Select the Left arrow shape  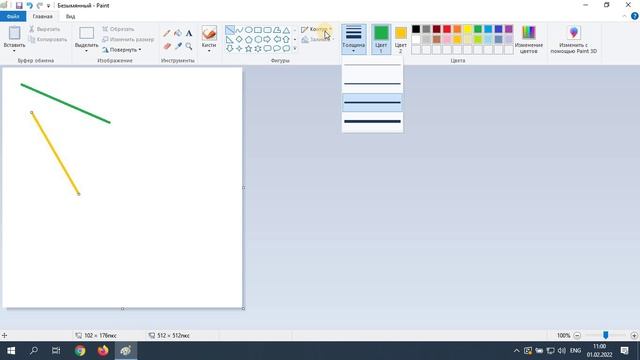tap(277, 40)
